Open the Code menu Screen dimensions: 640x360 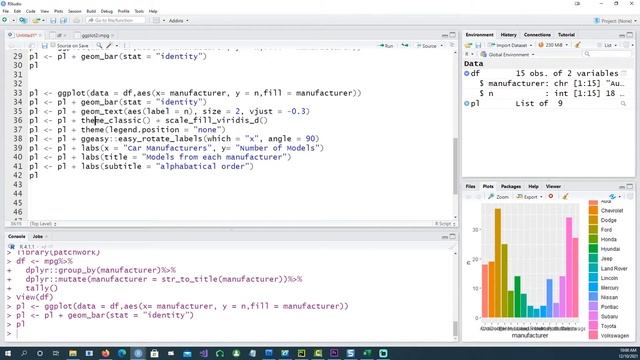[x=31, y=11]
